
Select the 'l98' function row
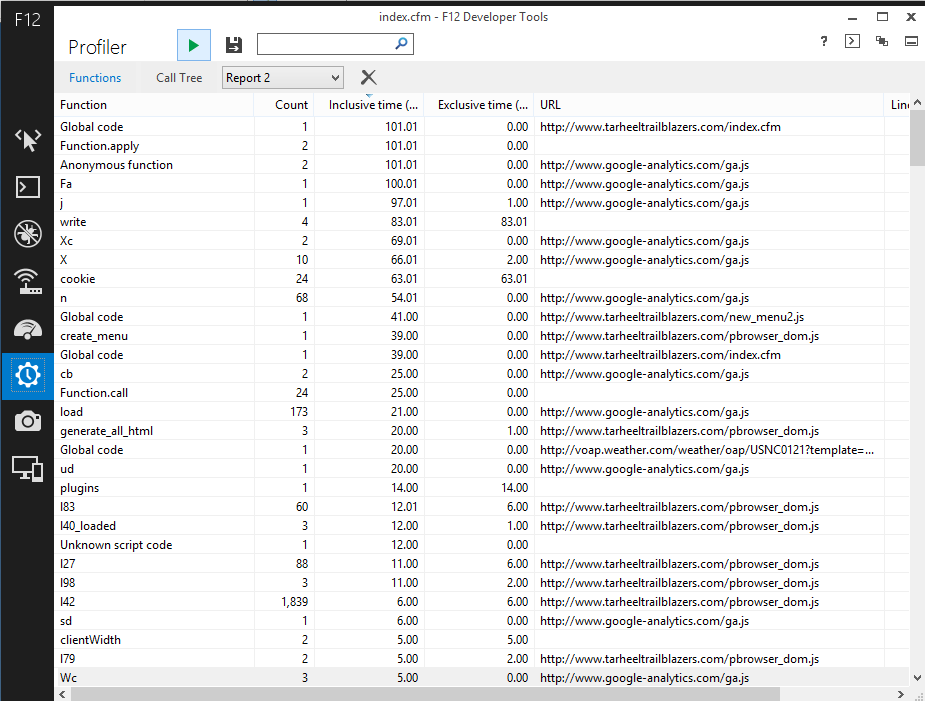483,582
